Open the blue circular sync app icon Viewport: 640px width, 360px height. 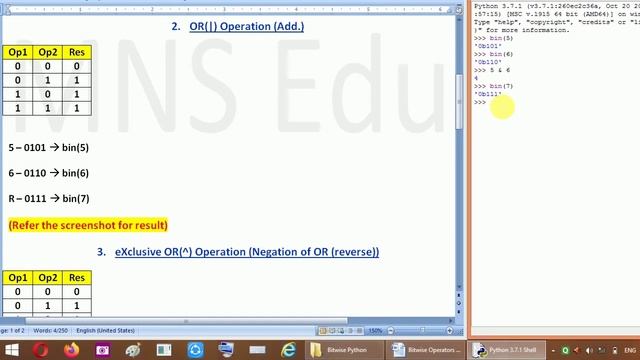click(x=195, y=350)
